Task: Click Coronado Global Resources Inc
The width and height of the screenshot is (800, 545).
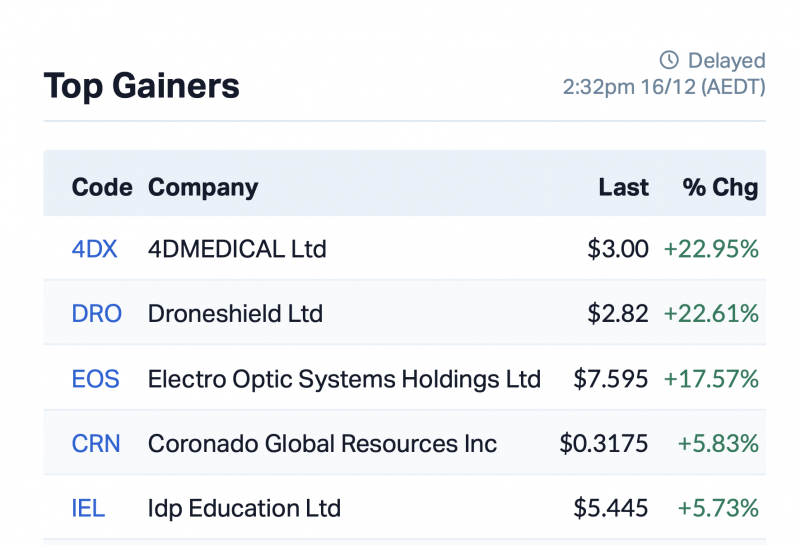Action: [322, 444]
